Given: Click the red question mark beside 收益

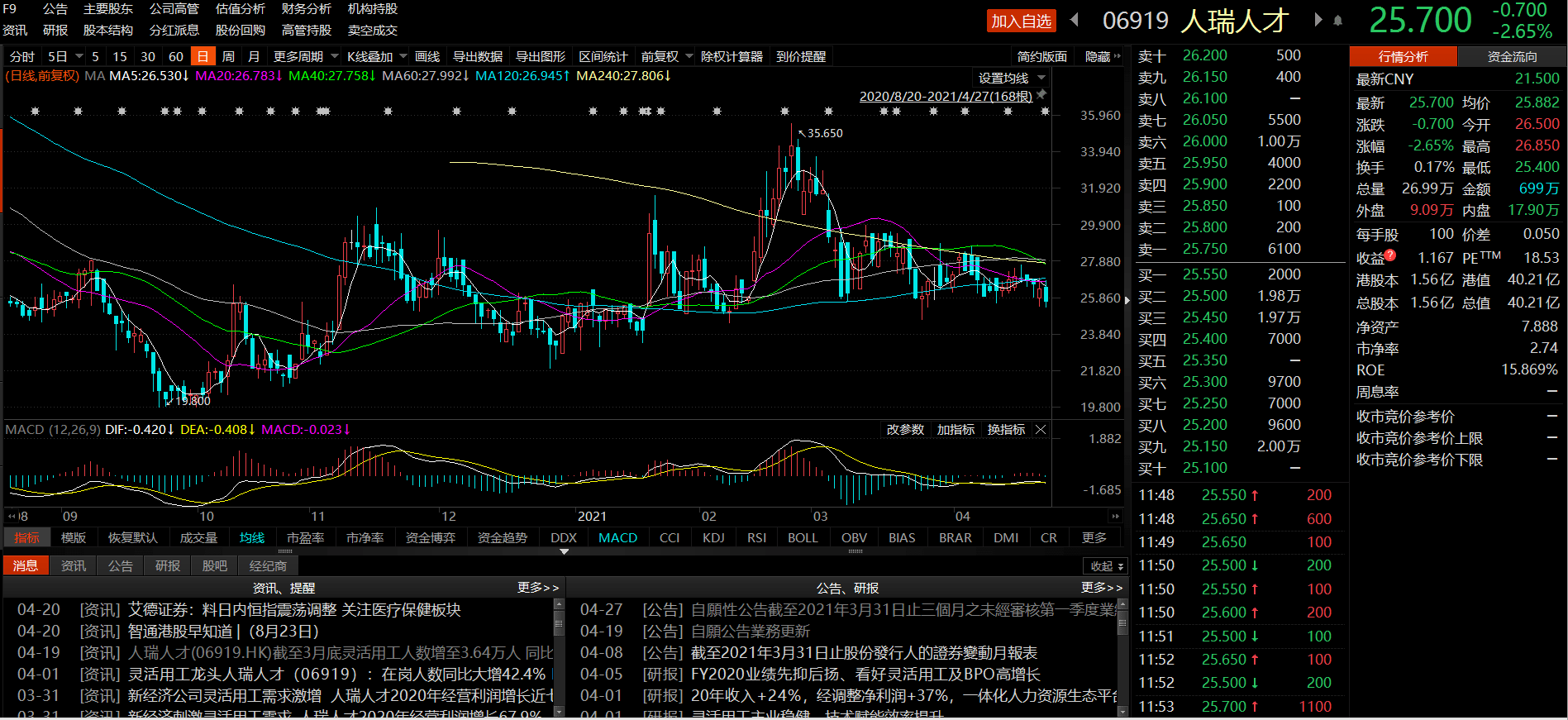Looking at the screenshot, I should click(1390, 255).
